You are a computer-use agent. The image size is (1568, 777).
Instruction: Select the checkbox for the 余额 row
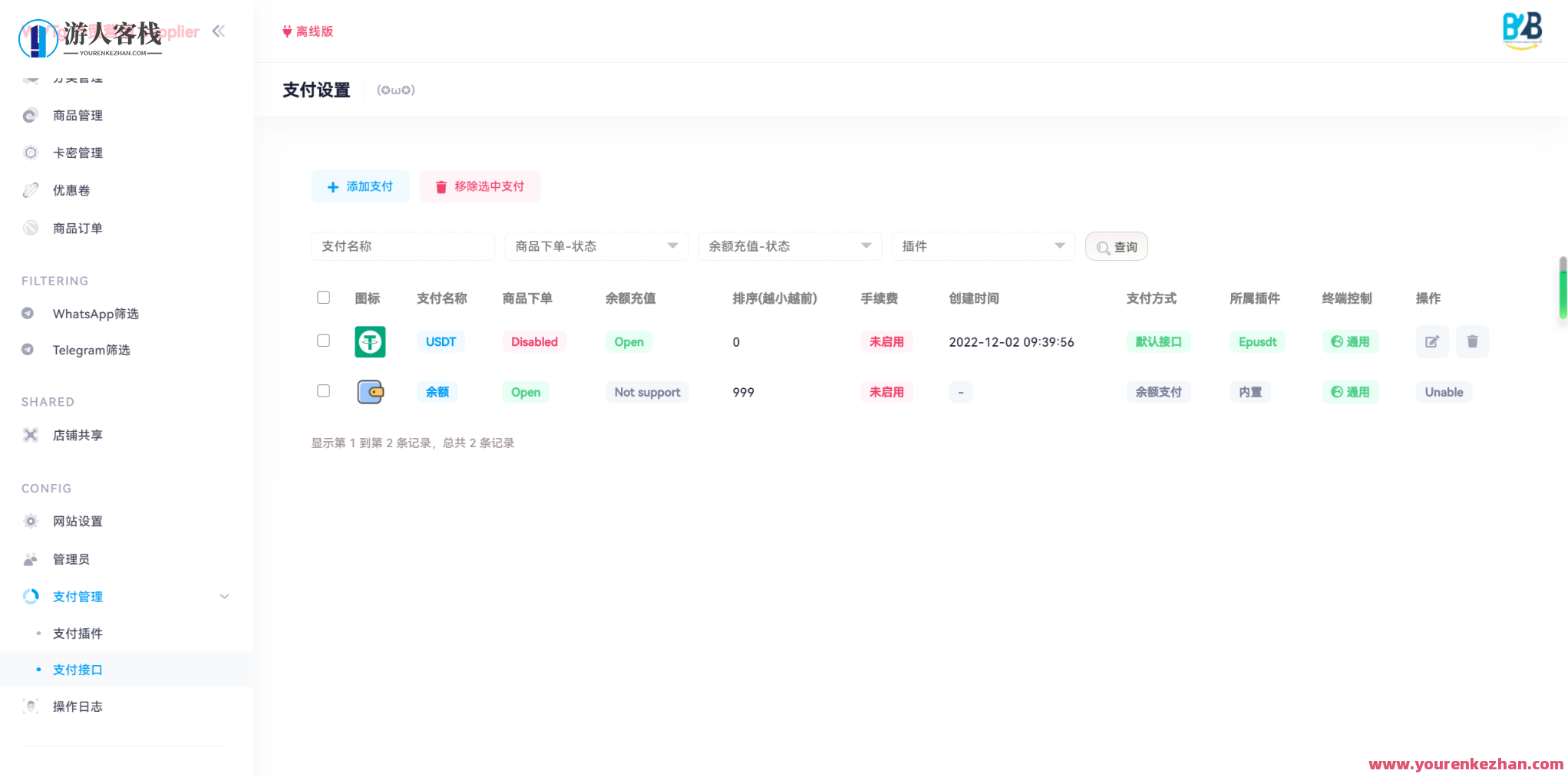coord(323,390)
